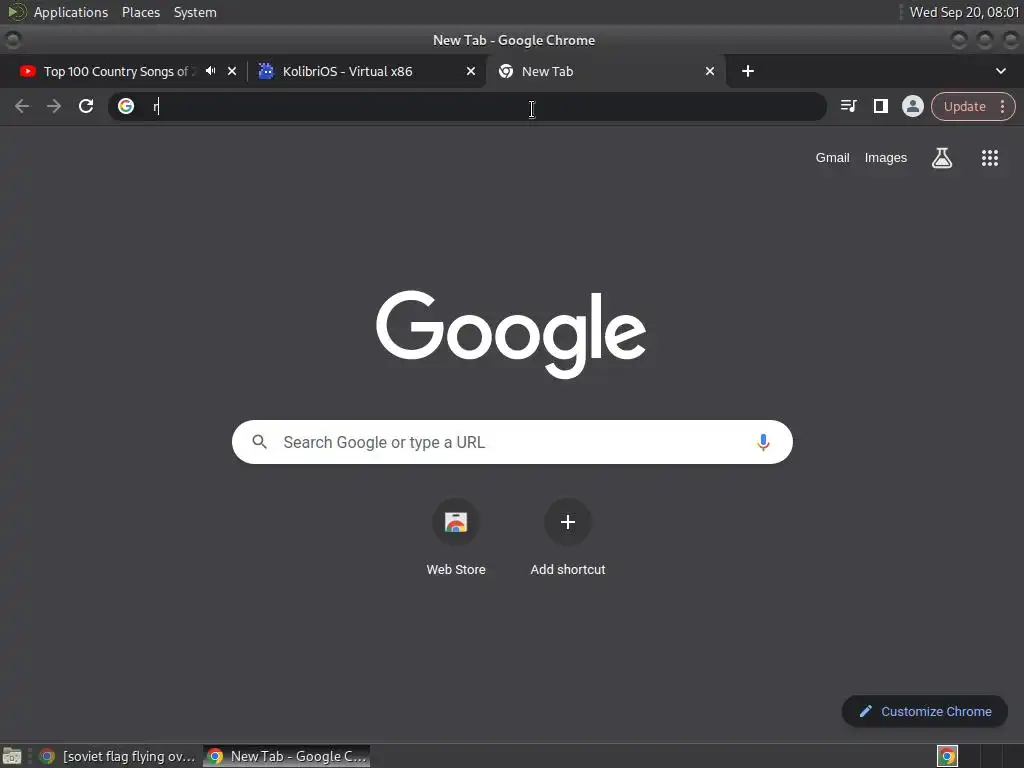Screen dimensions: 1024x768
Task: Click the Chrome tray icon at bottom right
Action: 947,756
